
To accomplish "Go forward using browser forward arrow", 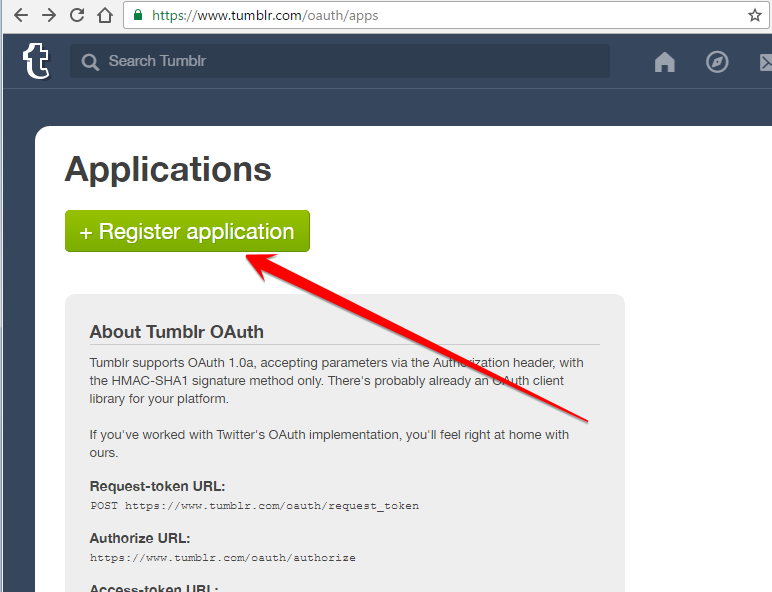I will [x=49, y=15].
